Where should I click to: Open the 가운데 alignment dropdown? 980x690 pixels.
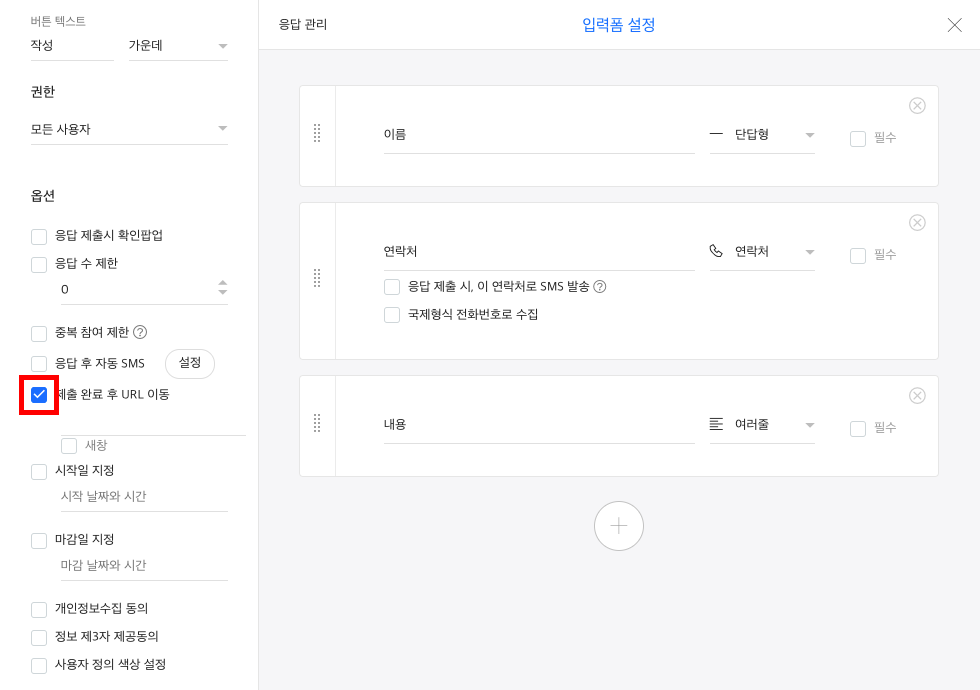pos(178,46)
